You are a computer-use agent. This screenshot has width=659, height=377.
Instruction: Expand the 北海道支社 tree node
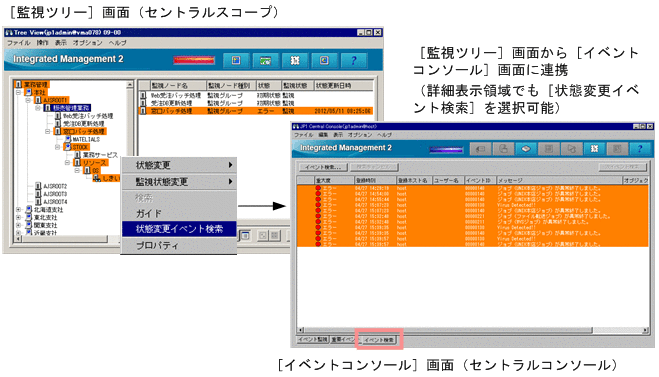tap(18, 209)
